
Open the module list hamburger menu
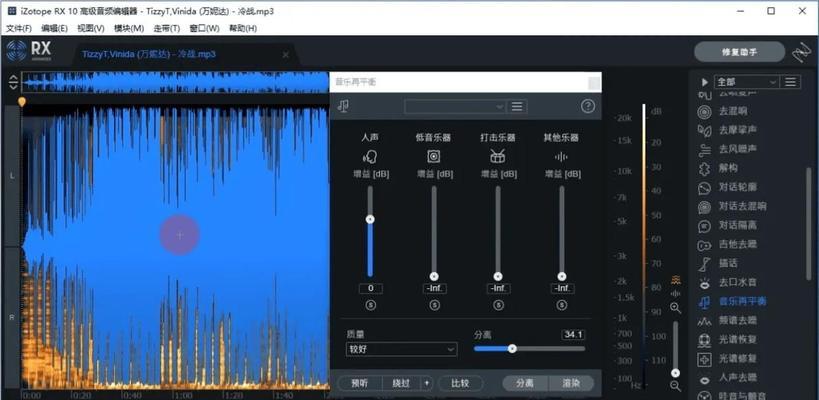[791, 82]
